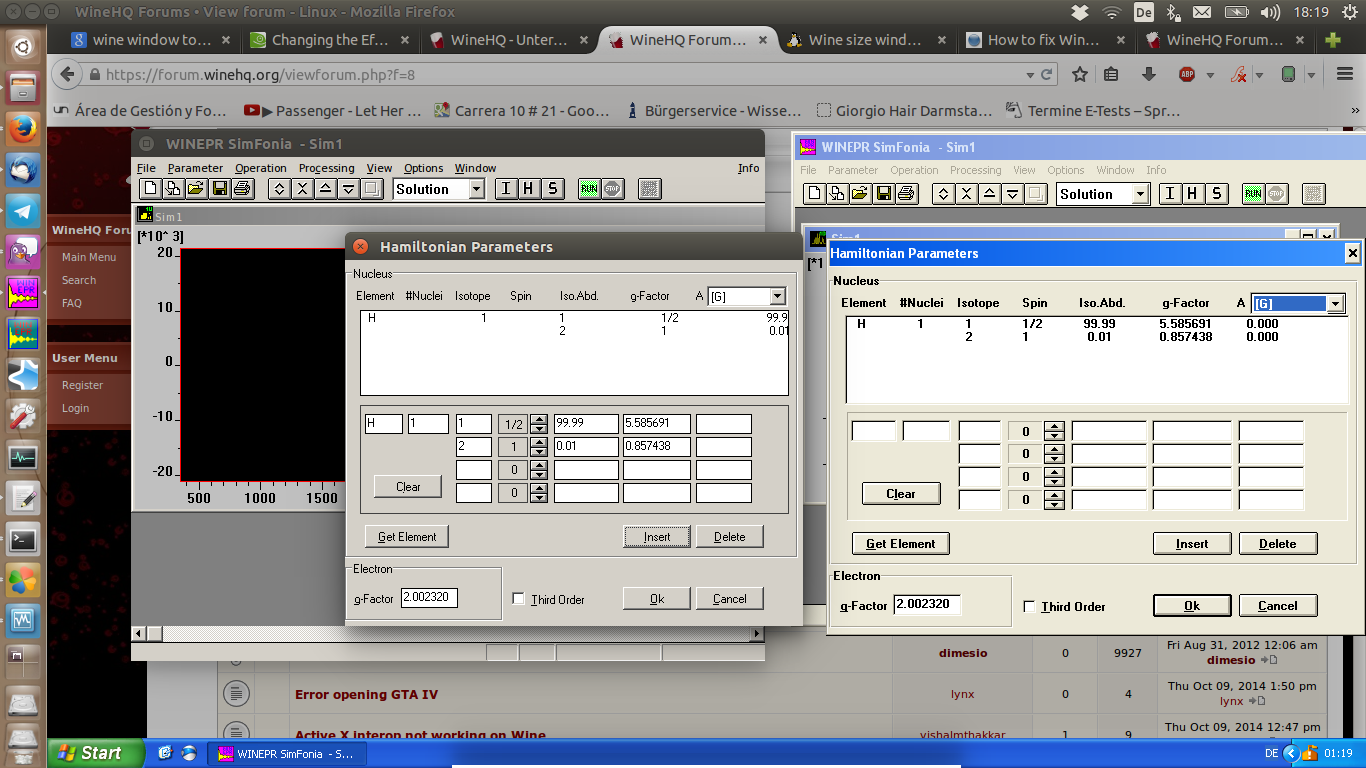Click Insert button in gray Hamiltonian dialog
Screen dimensions: 1366x768
(657, 537)
